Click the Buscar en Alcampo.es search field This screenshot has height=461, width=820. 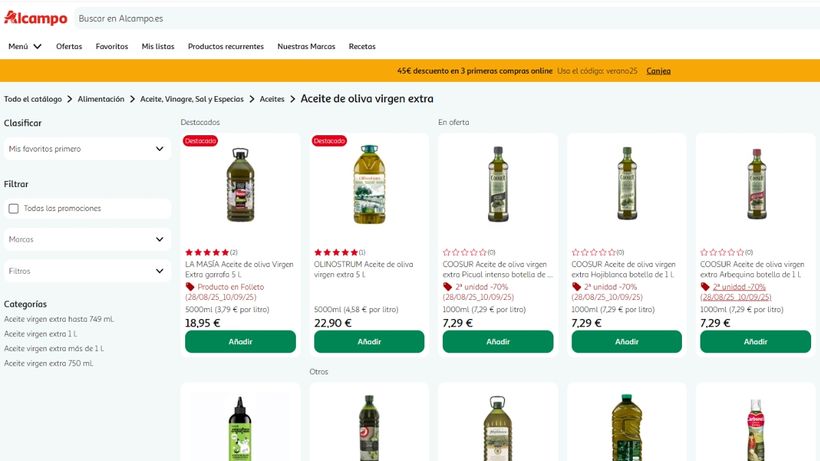[x=300, y=18]
